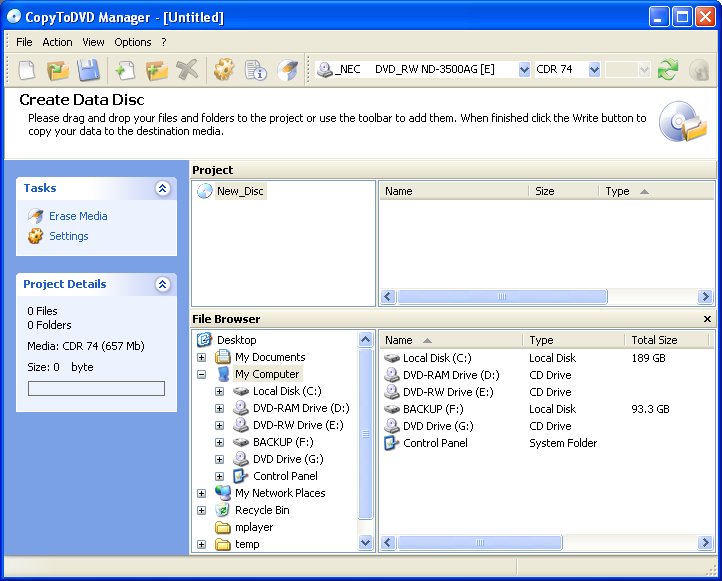Expand the temp folder node
The image size is (722, 581).
point(201,544)
